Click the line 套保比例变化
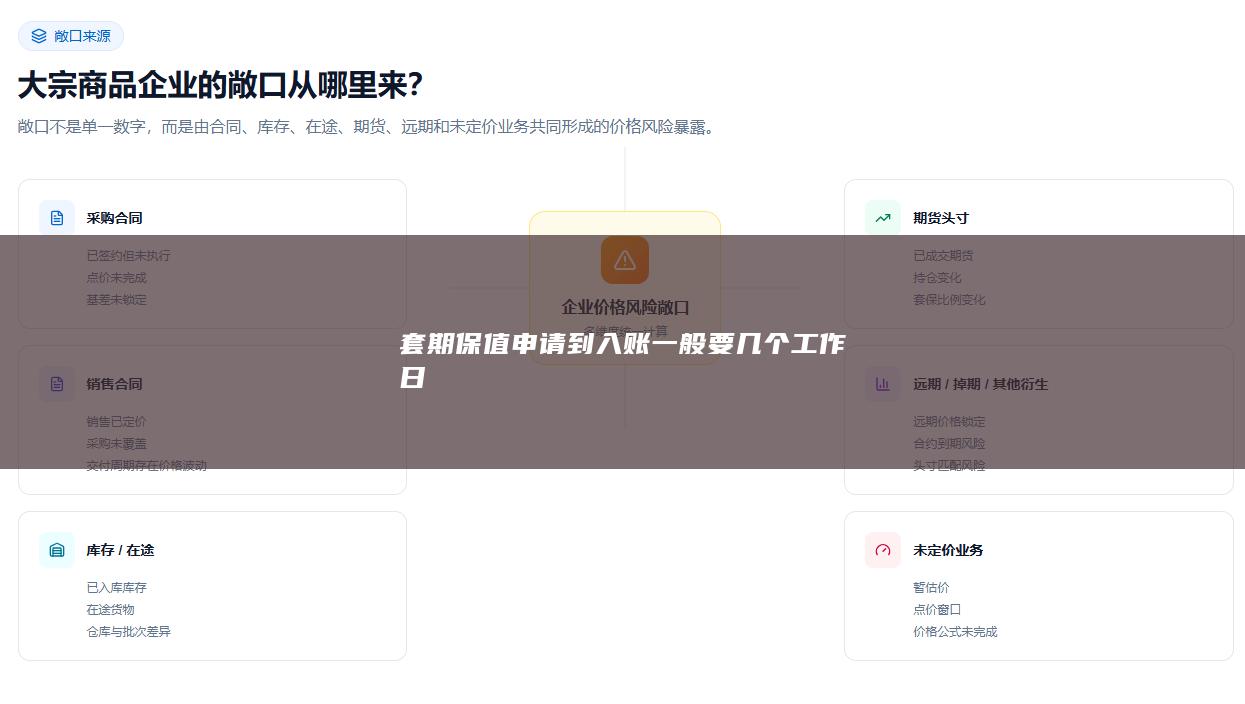Screen dimensions: 1245x704 [x=949, y=300]
